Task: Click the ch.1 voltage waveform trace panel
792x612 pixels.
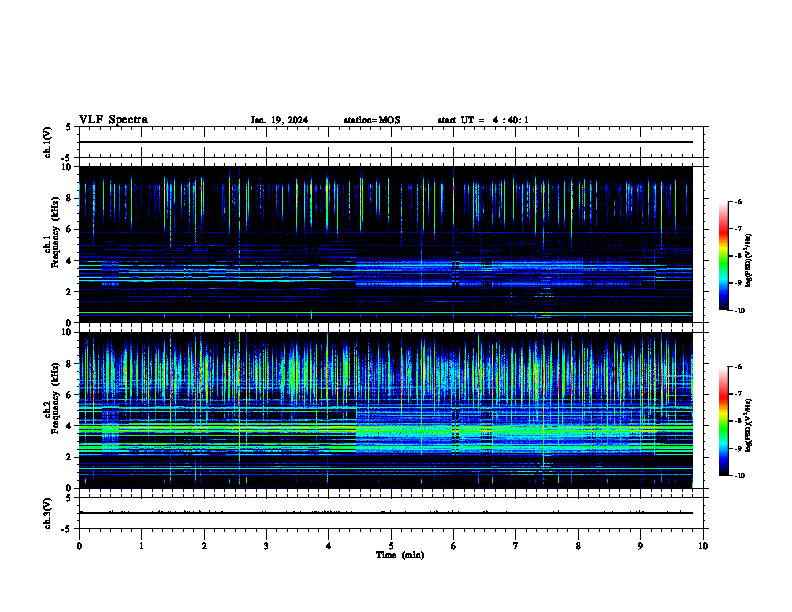Action: point(391,142)
